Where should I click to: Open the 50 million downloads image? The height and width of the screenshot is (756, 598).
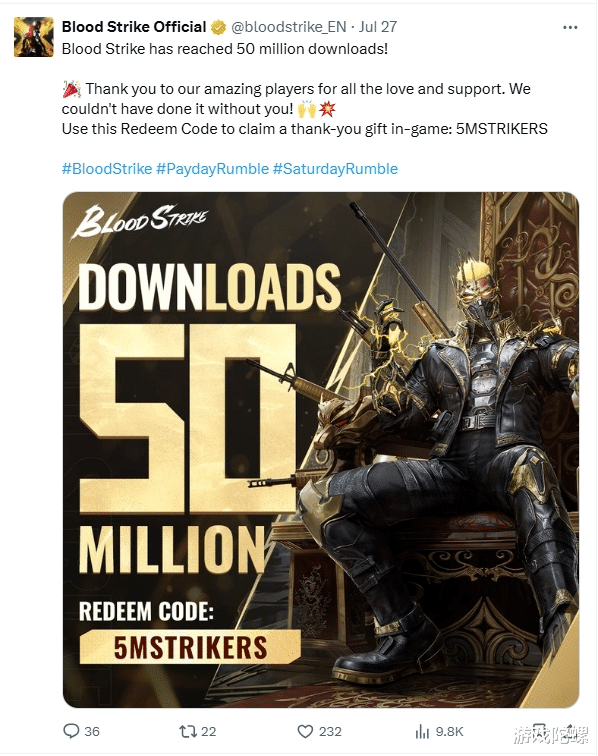click(321, 450)
